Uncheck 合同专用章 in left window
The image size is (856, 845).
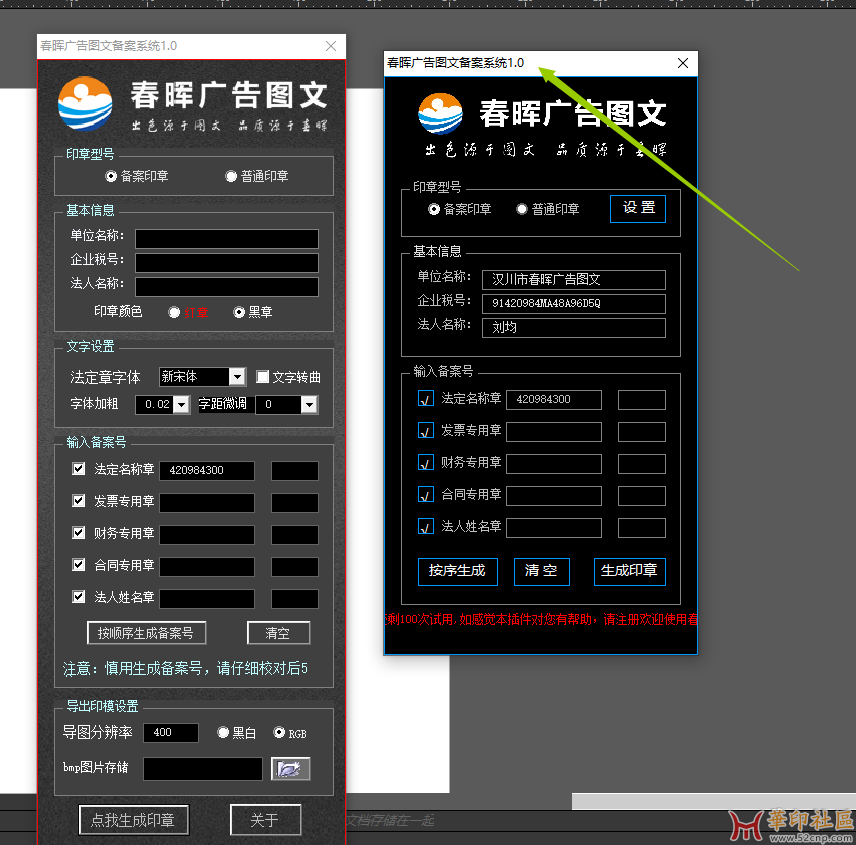point(79,564)
